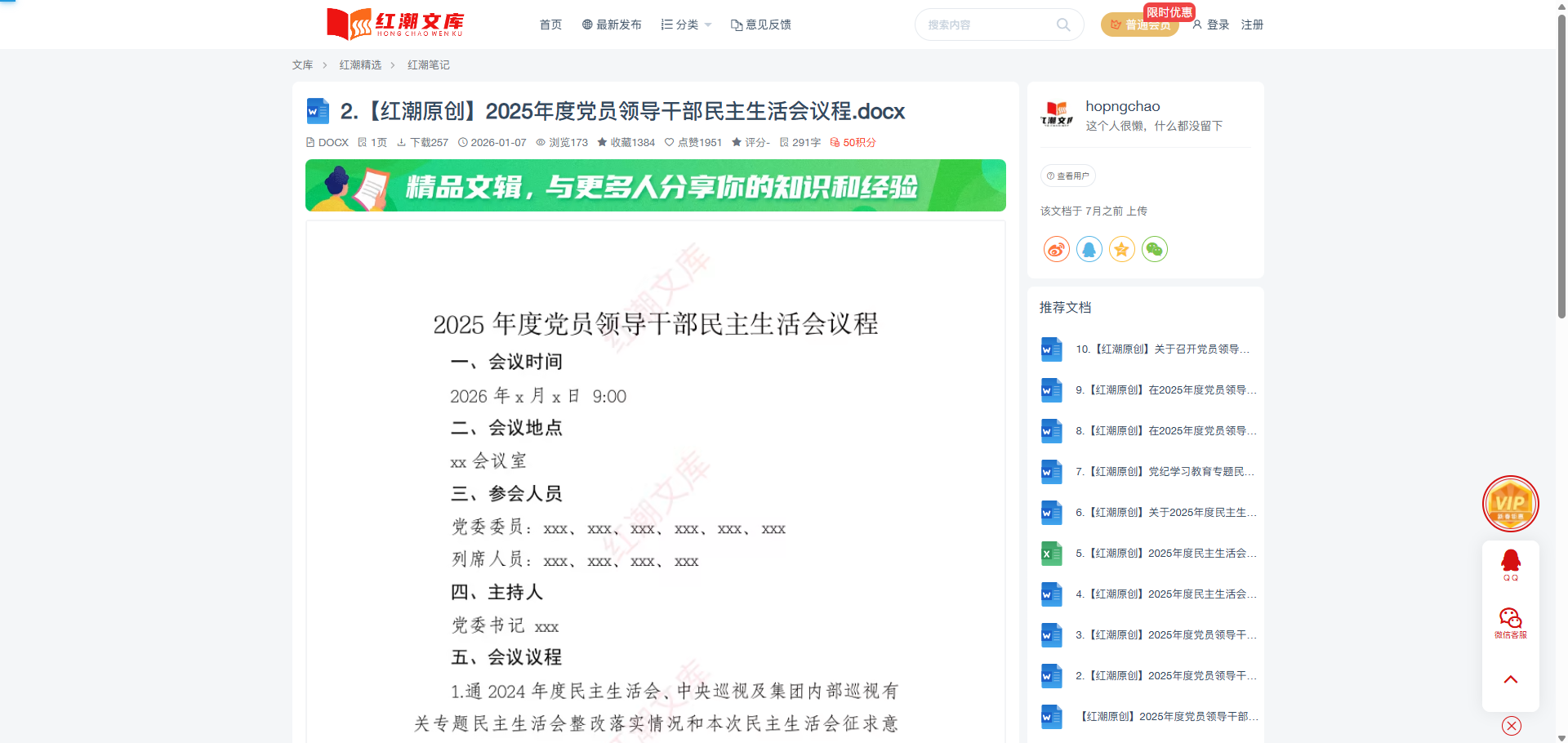Click the 推荐文档 section heading
The width and height of the screenshot is (1568, 743).
pyautogui.click(x=1065, y=308)
